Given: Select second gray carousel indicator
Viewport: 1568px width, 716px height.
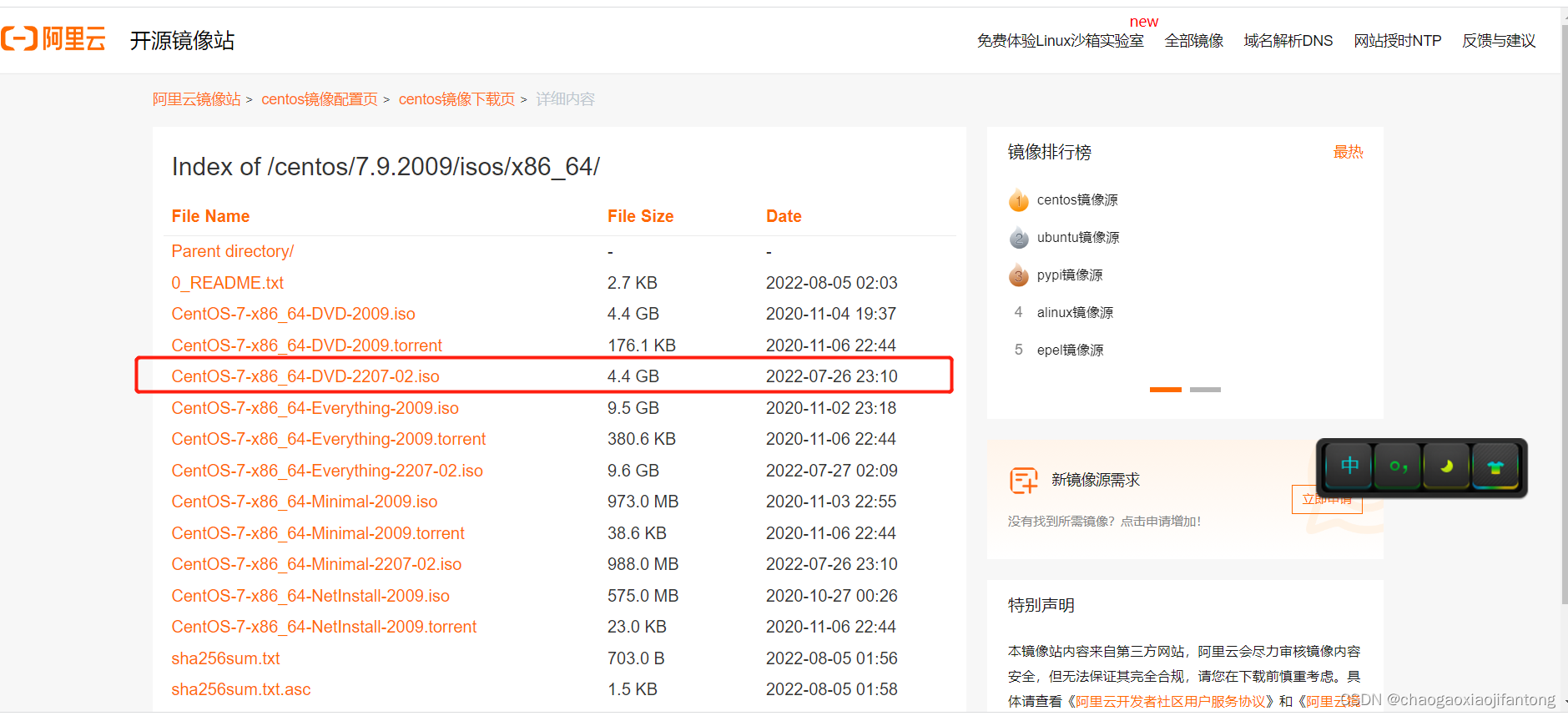Looking at the screenshot, I should pos(1205,390).
